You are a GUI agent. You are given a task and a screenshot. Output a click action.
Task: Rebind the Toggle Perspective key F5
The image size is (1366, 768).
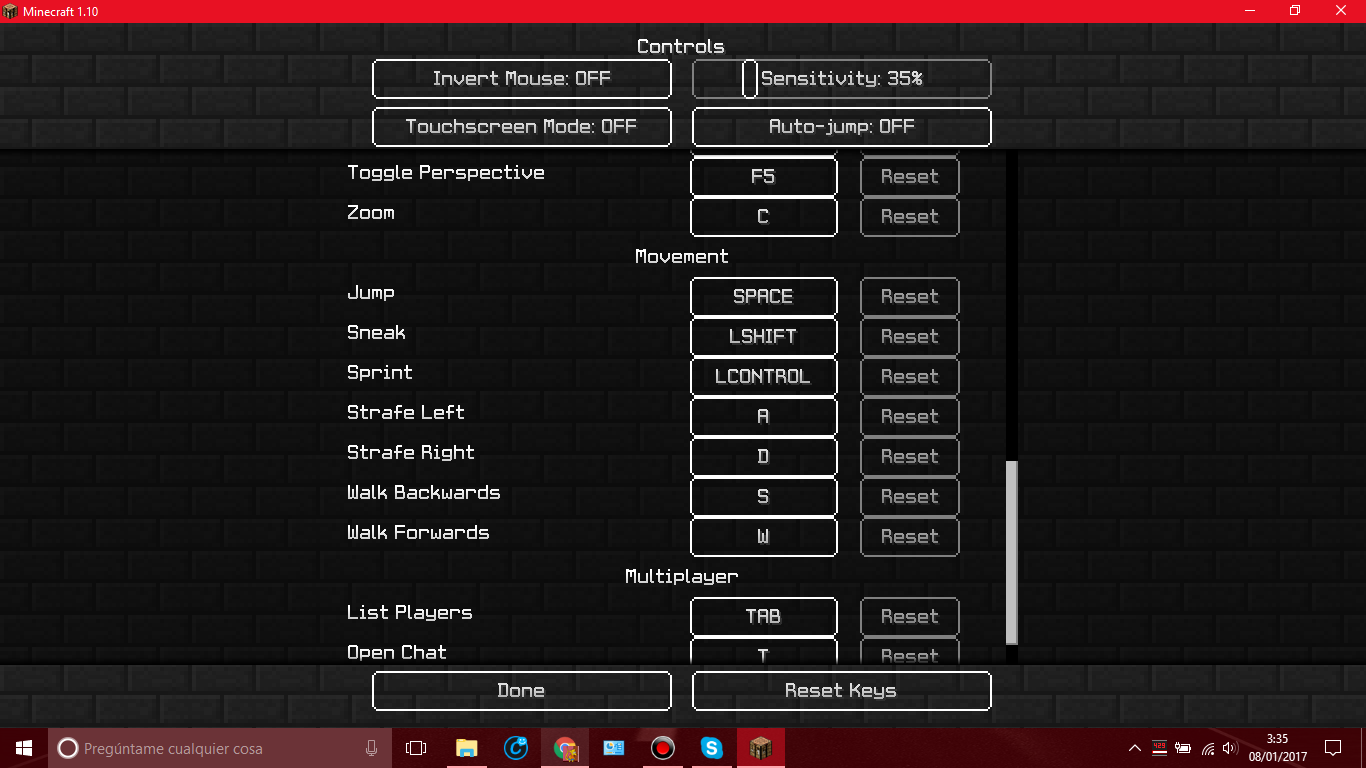click(763, 177)
